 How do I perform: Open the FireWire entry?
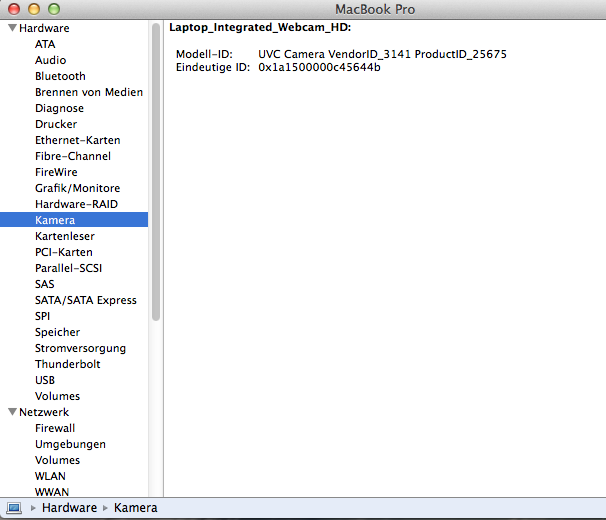56,172
